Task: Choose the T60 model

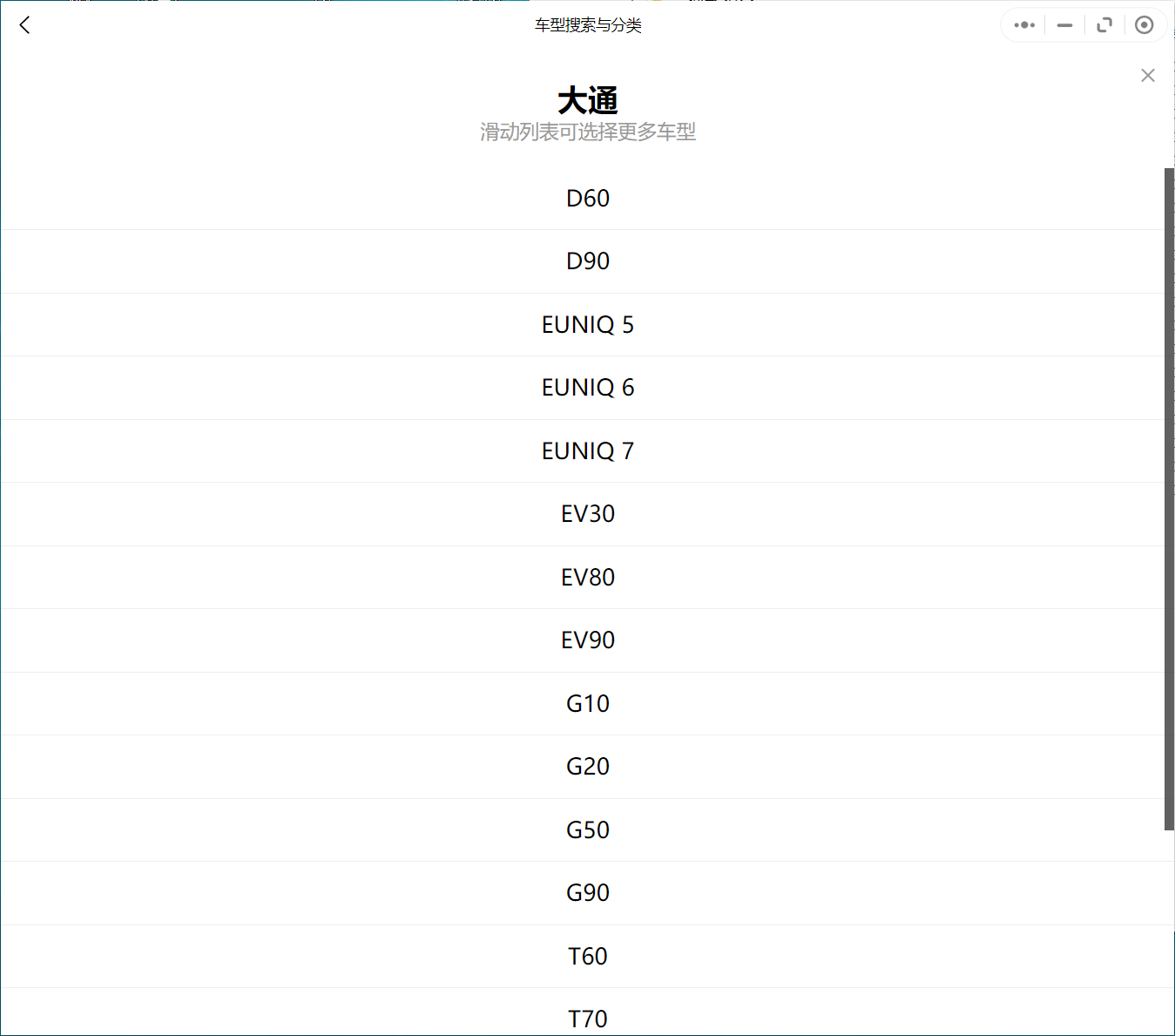Action: click(x=588, y=957)
